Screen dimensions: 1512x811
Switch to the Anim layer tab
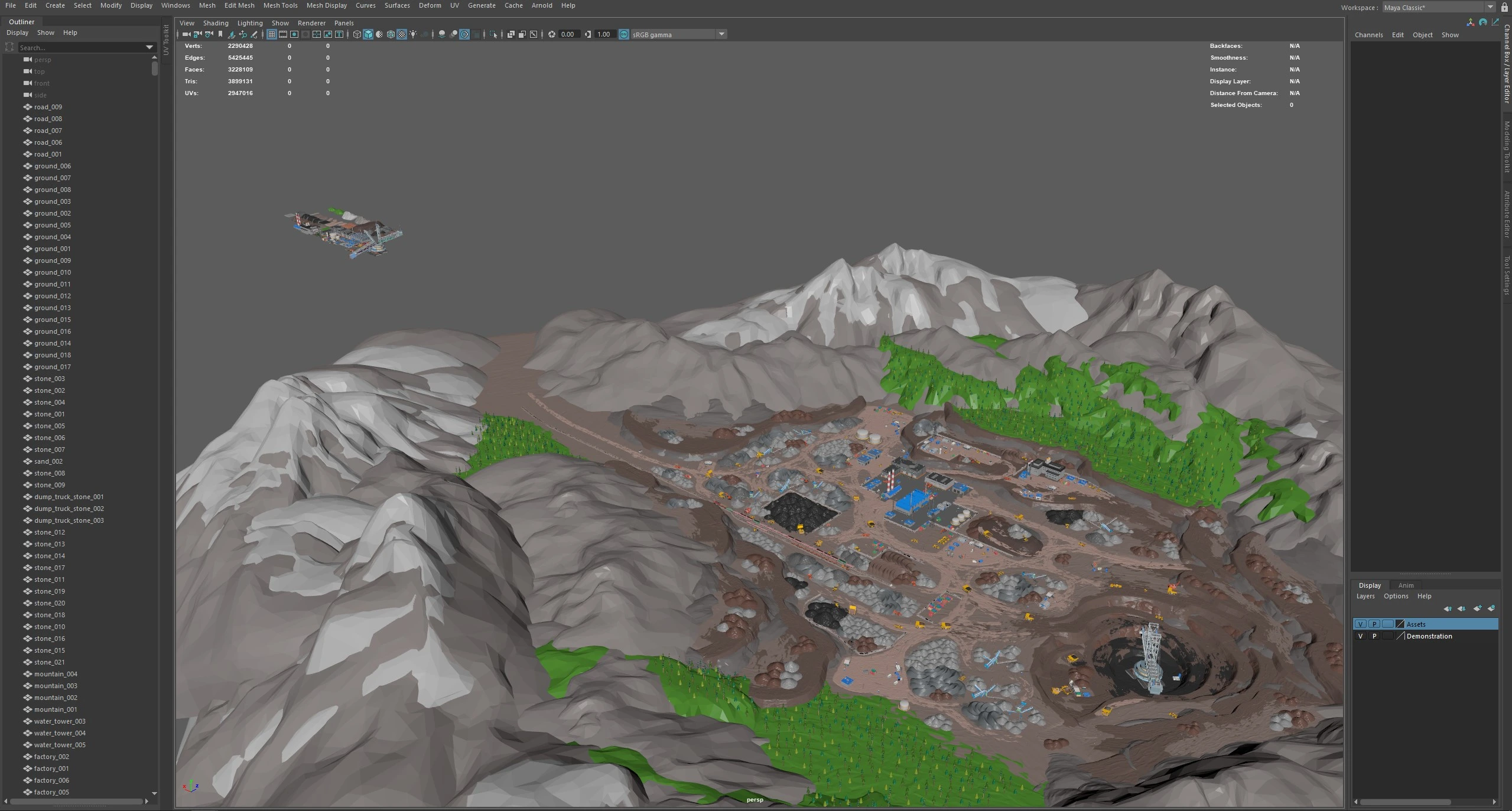(1406, 585)
